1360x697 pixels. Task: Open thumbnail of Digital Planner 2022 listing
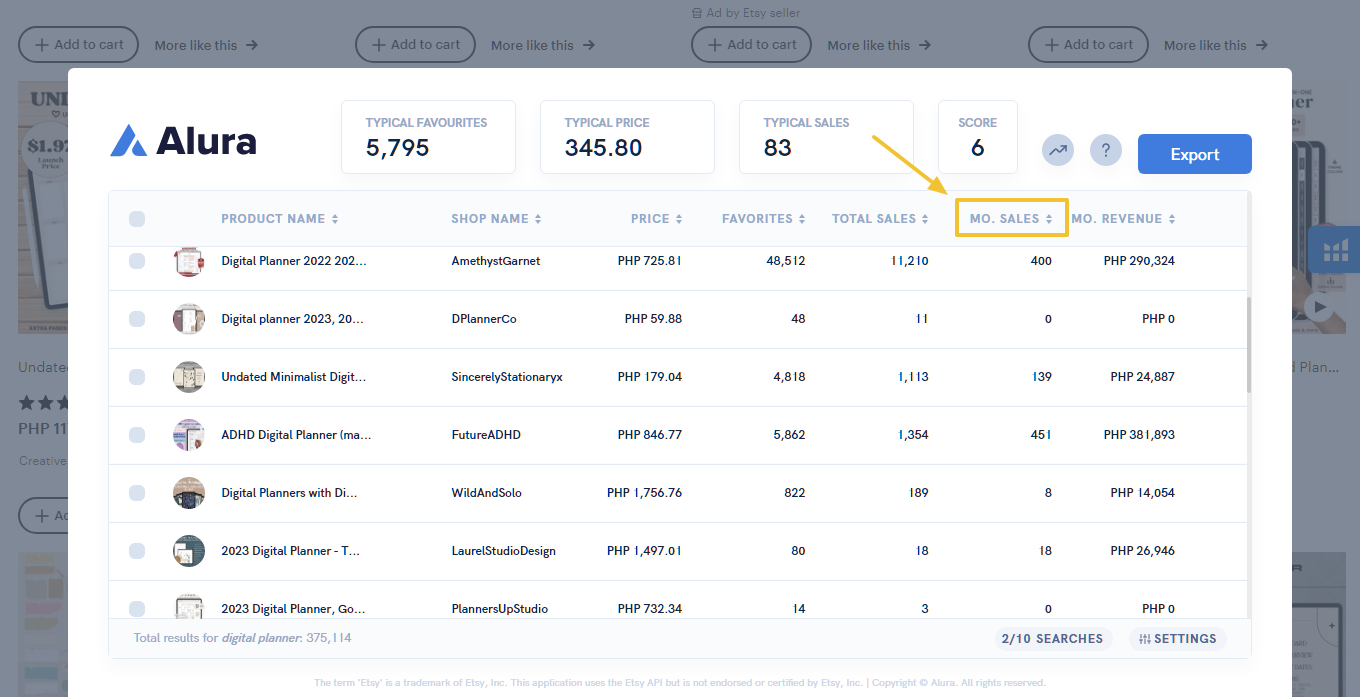tap(189, 261)
